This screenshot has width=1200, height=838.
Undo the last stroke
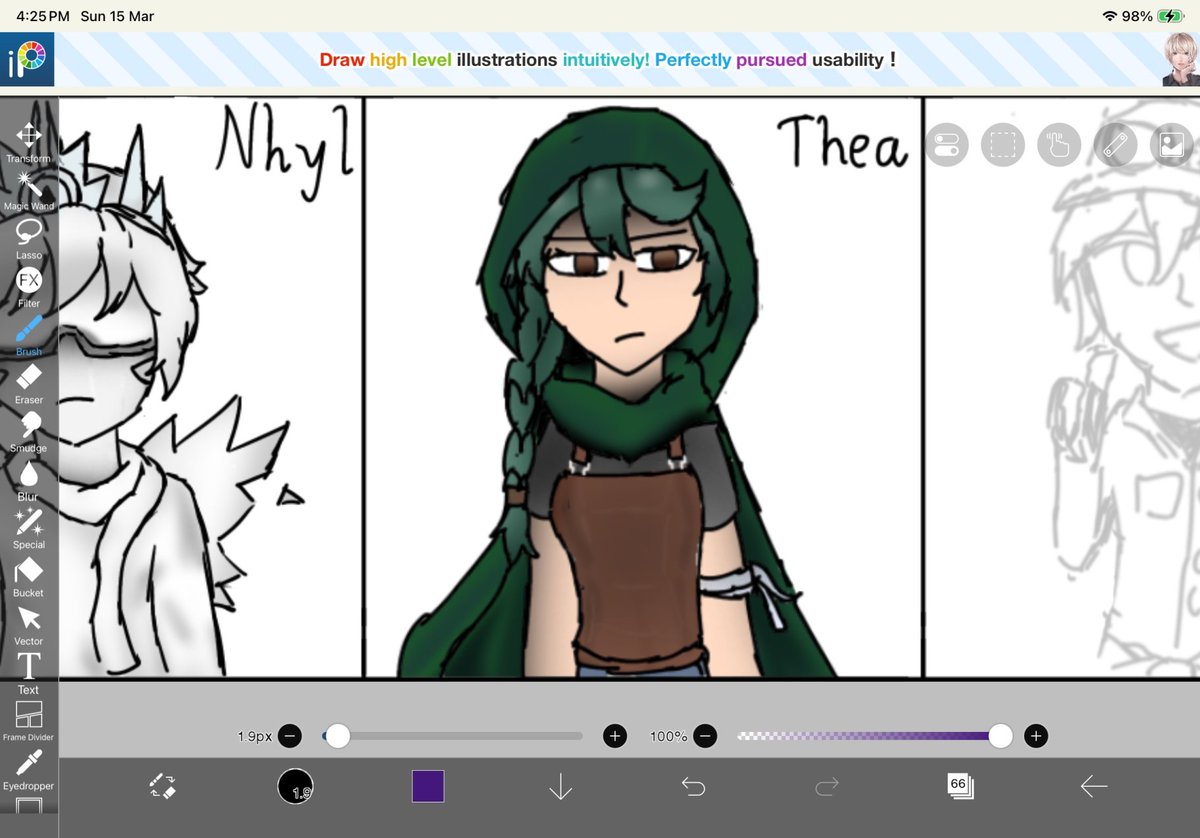click(x=693, y=787)
